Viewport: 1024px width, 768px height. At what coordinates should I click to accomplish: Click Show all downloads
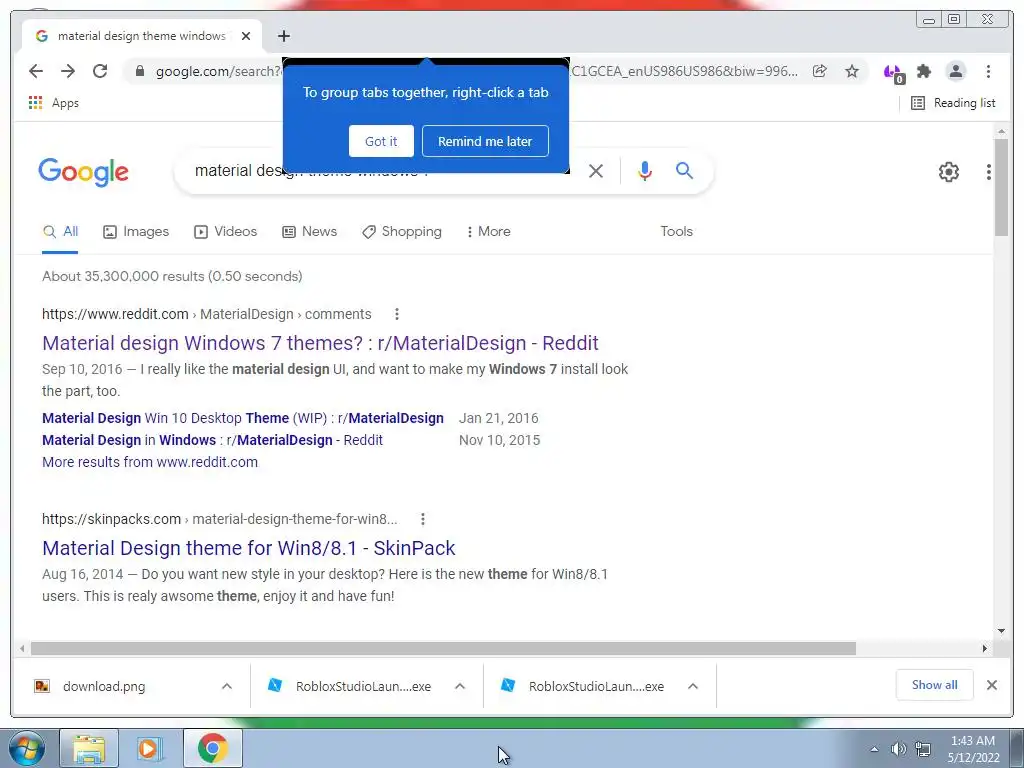point(935,685)
